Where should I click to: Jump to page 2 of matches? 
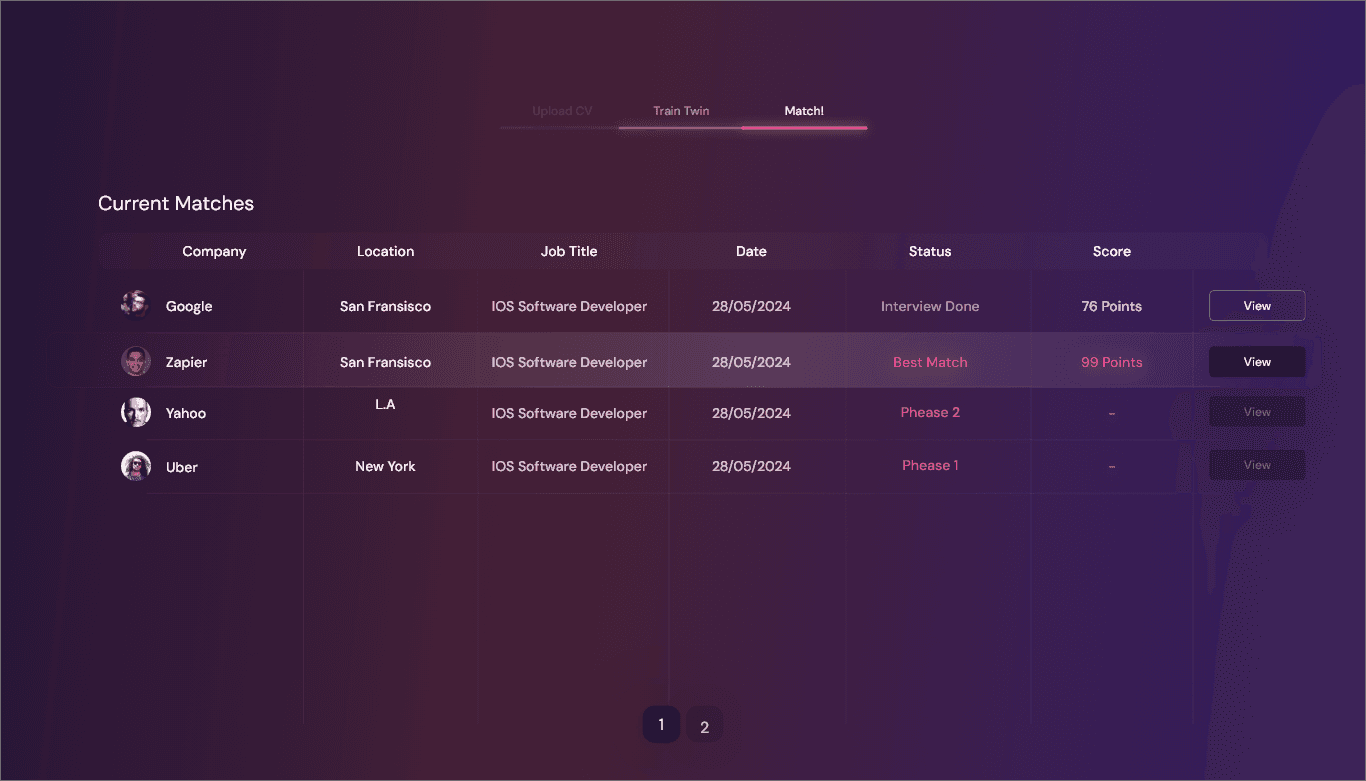pos(704,727)
